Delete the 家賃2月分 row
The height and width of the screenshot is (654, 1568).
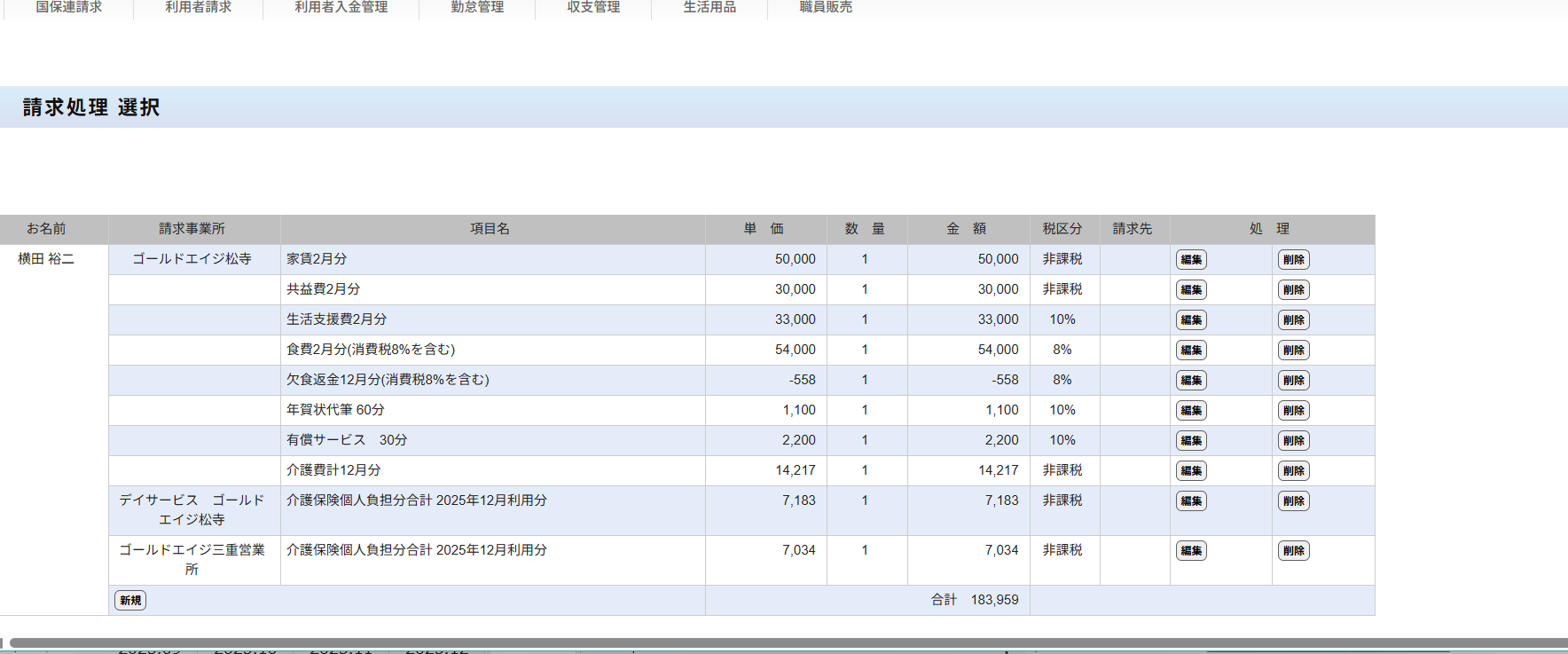click(1293, 260)
